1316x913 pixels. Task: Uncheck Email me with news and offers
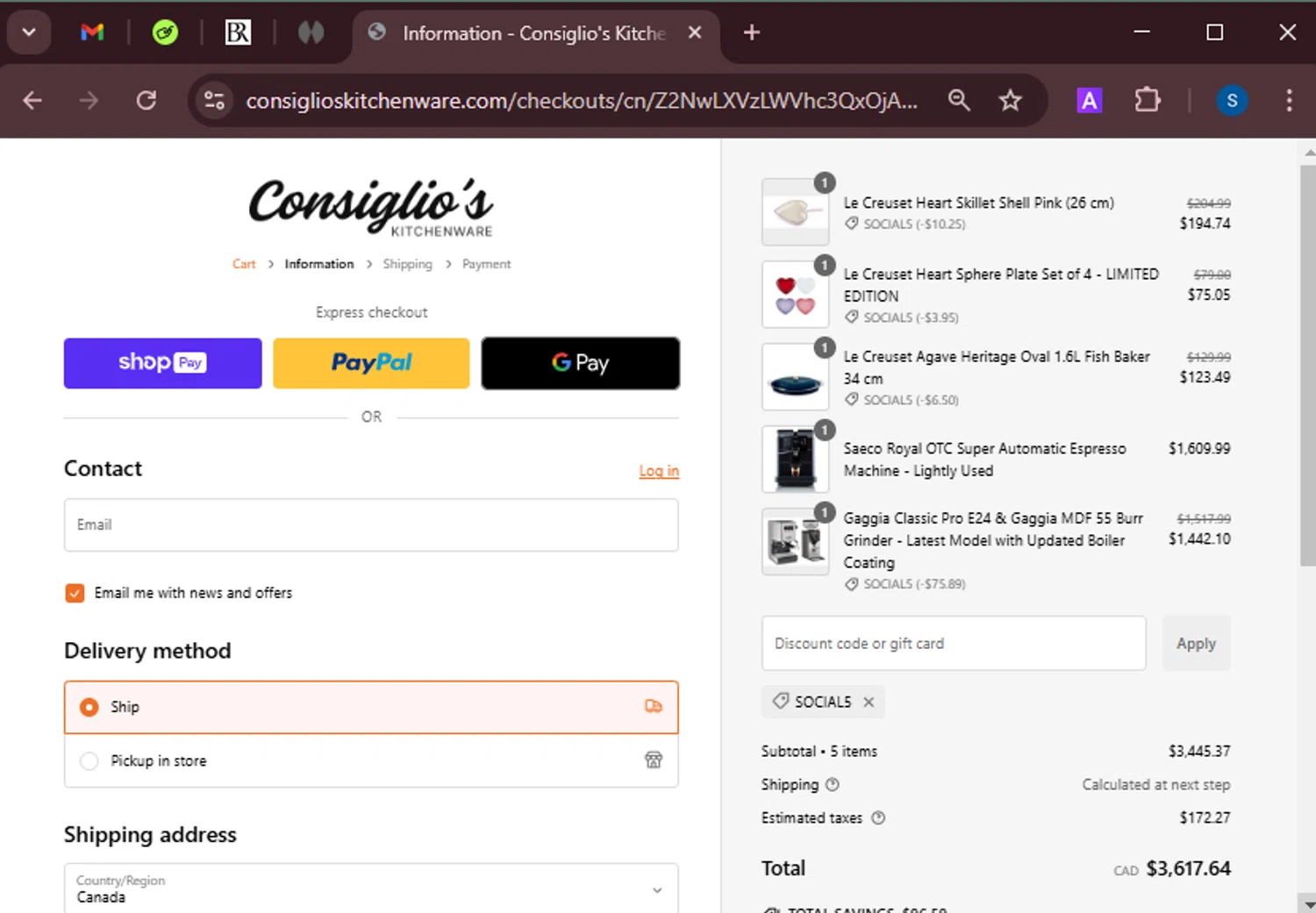[75, 593]
